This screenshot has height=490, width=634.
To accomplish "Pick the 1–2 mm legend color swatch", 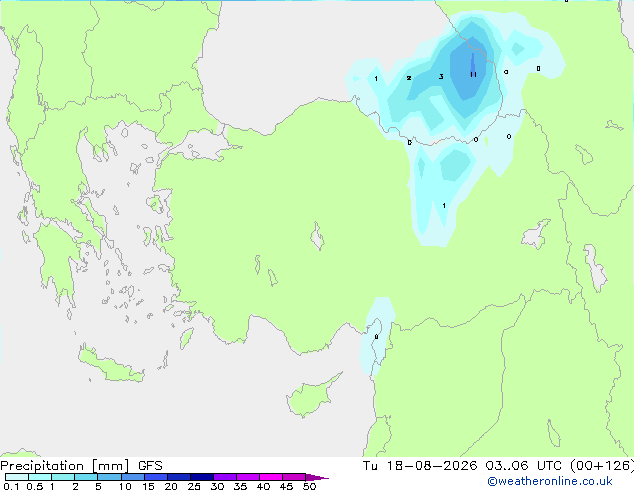I will pos(63,477).
